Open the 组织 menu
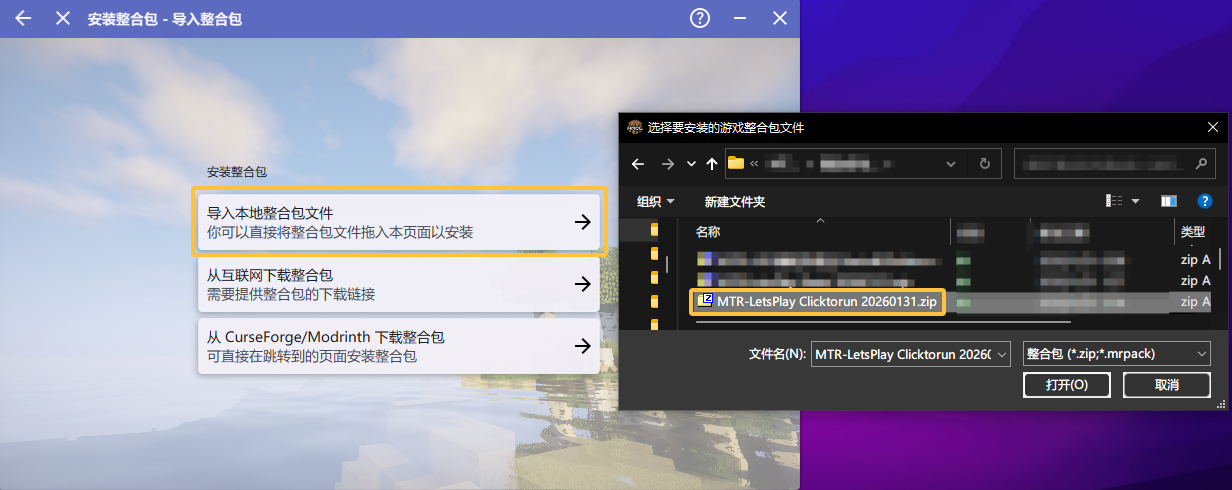Image resolution: width=1232 pixels, height=490 pixels. point(655,201)
